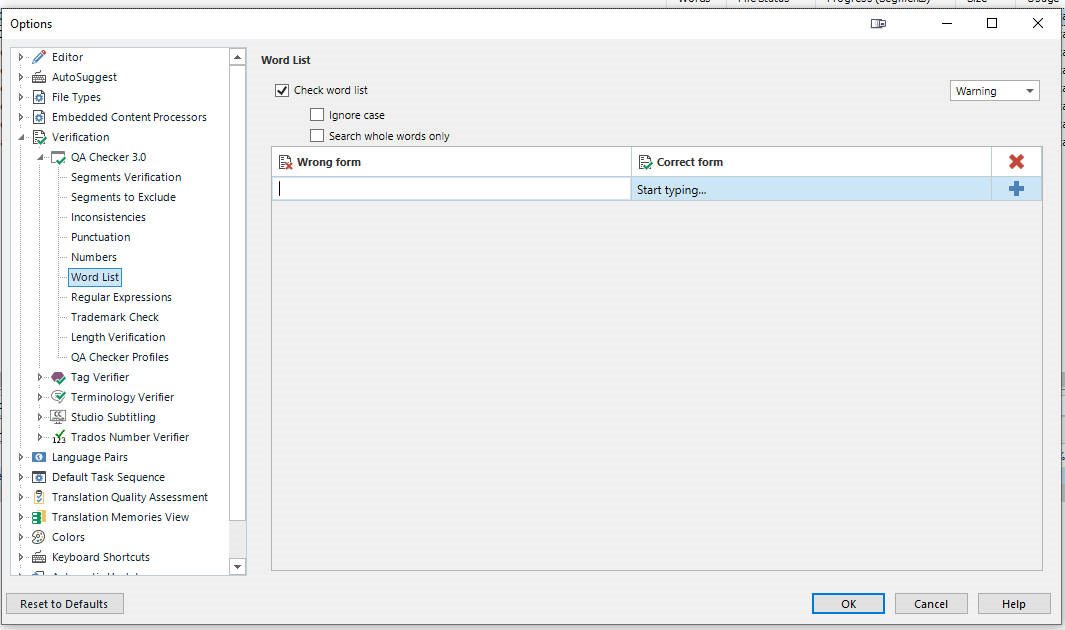Viewport: 1065px width, 630px height.
Task: Confirm settings with the OK button
Action: coord(848,603)
